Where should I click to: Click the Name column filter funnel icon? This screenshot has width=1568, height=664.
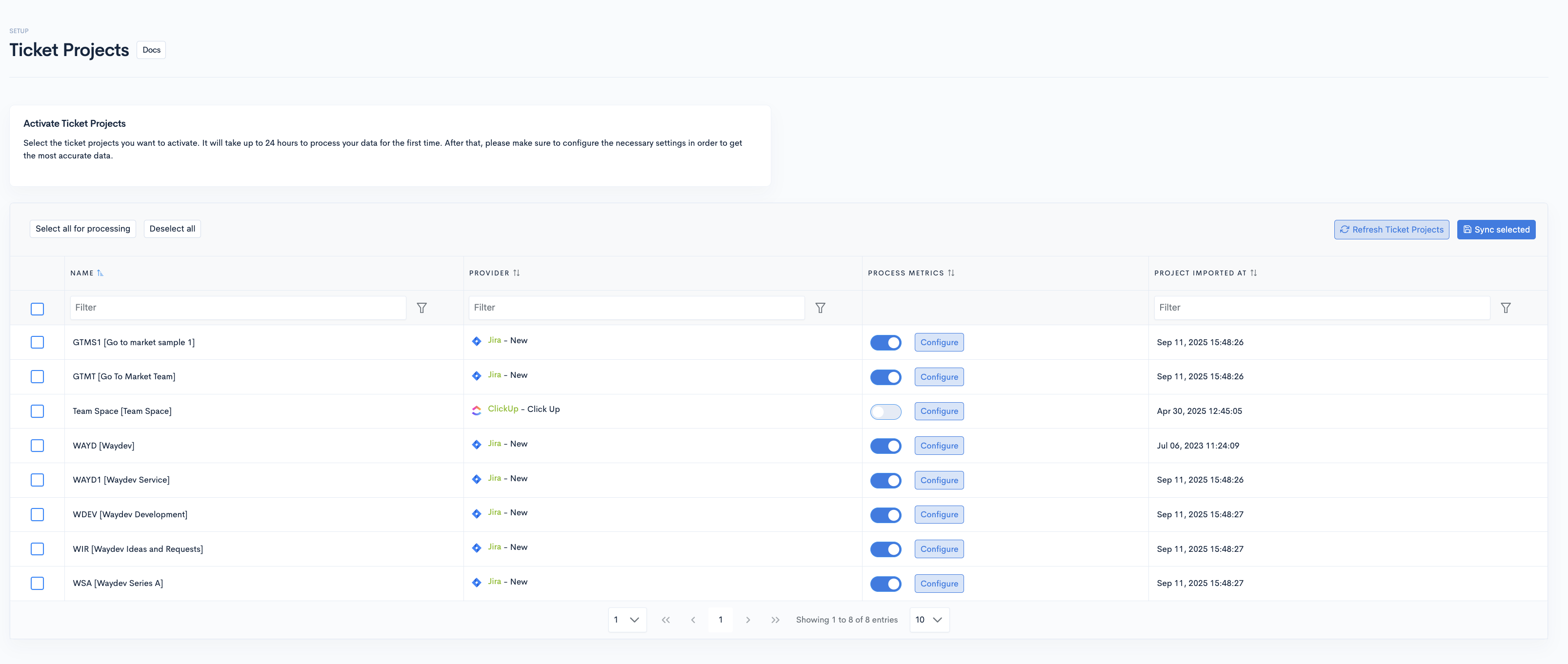[x=421, y=308]
